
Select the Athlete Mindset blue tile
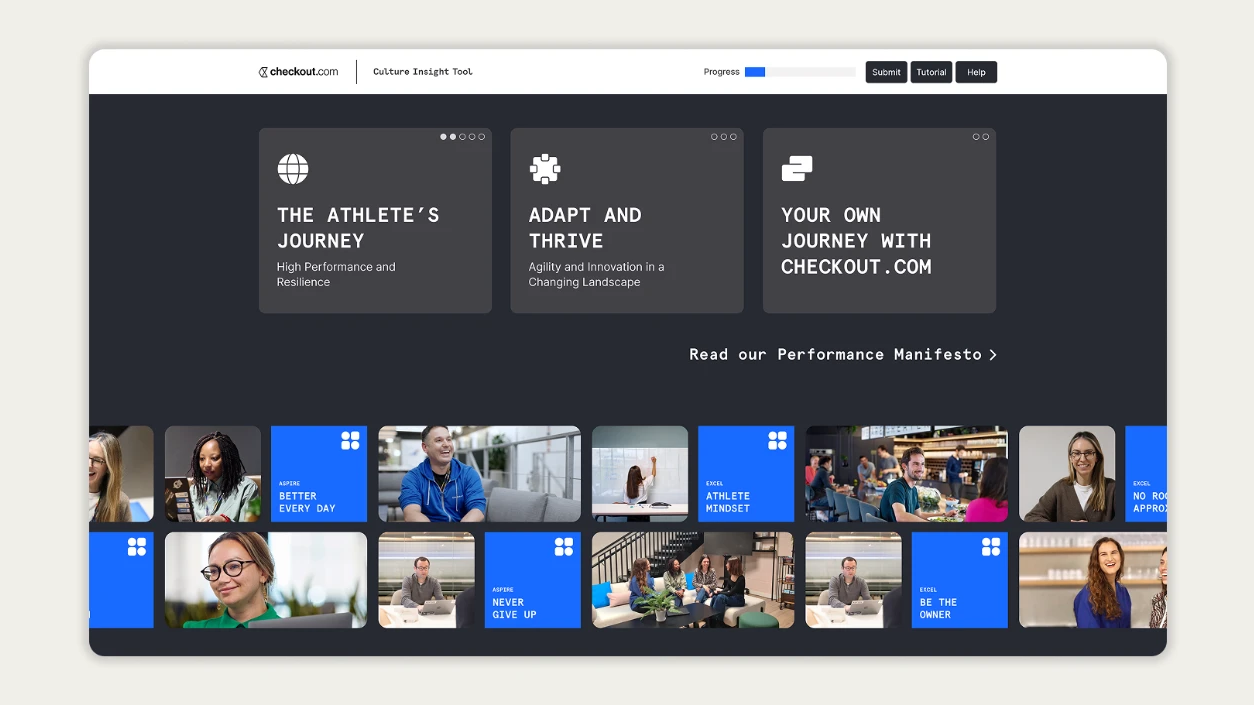point(746,474)
